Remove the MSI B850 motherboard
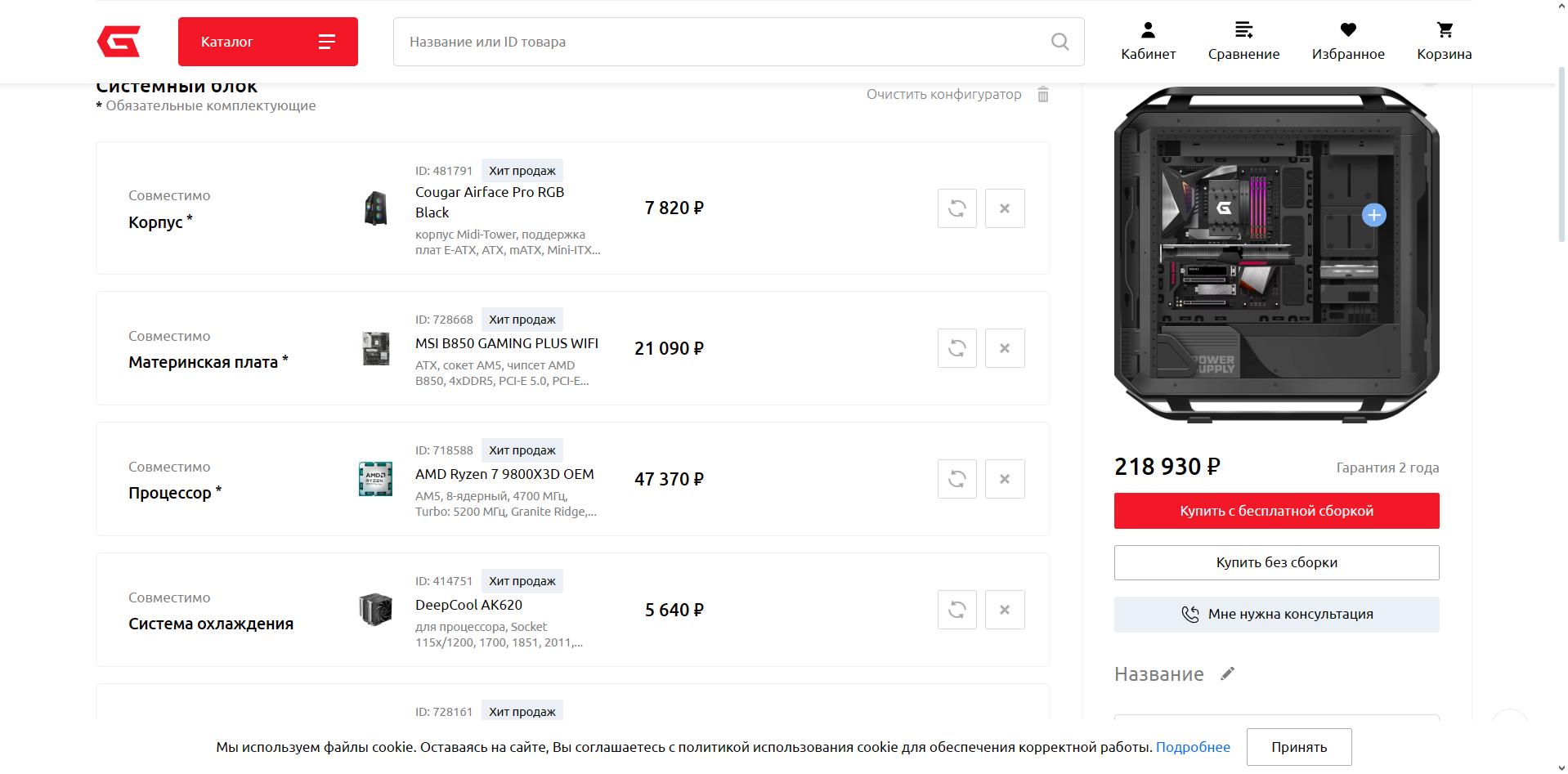This screenshot has height=774, width=1568. [1005, 348]
